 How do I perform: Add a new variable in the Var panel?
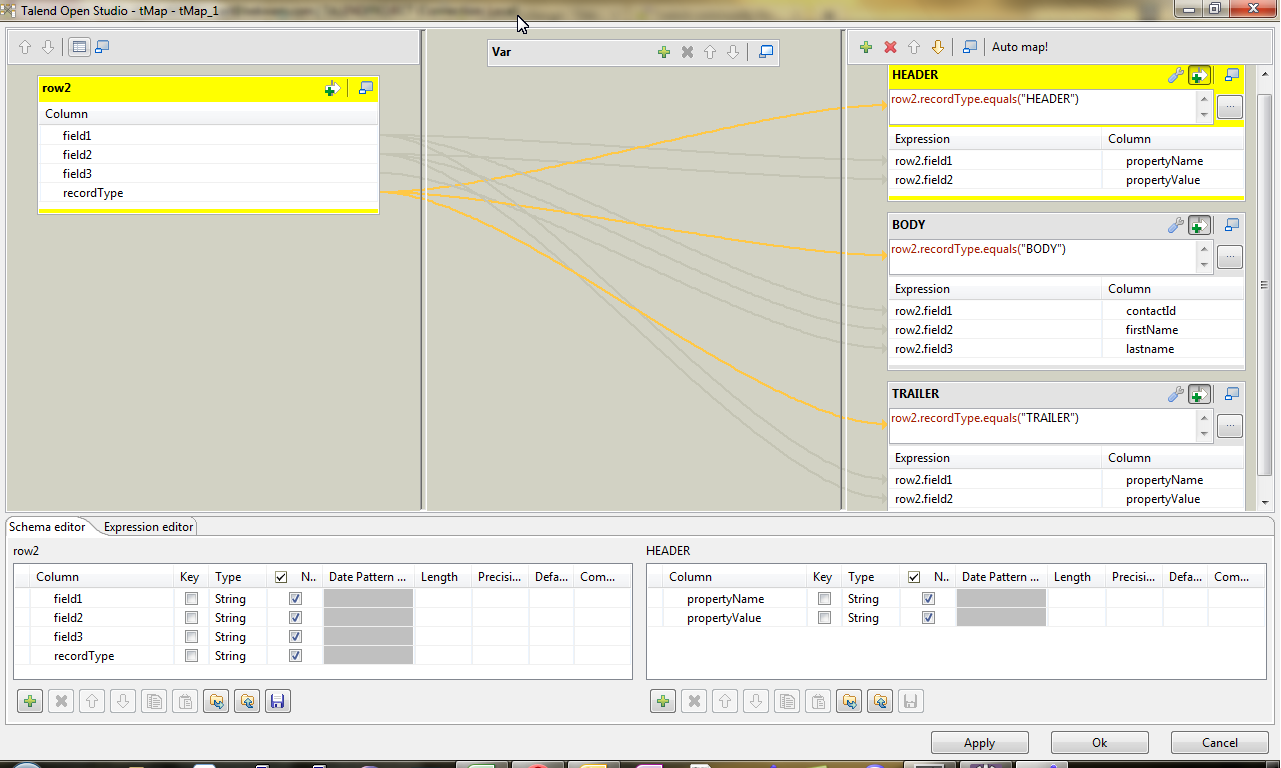(664, 51)
